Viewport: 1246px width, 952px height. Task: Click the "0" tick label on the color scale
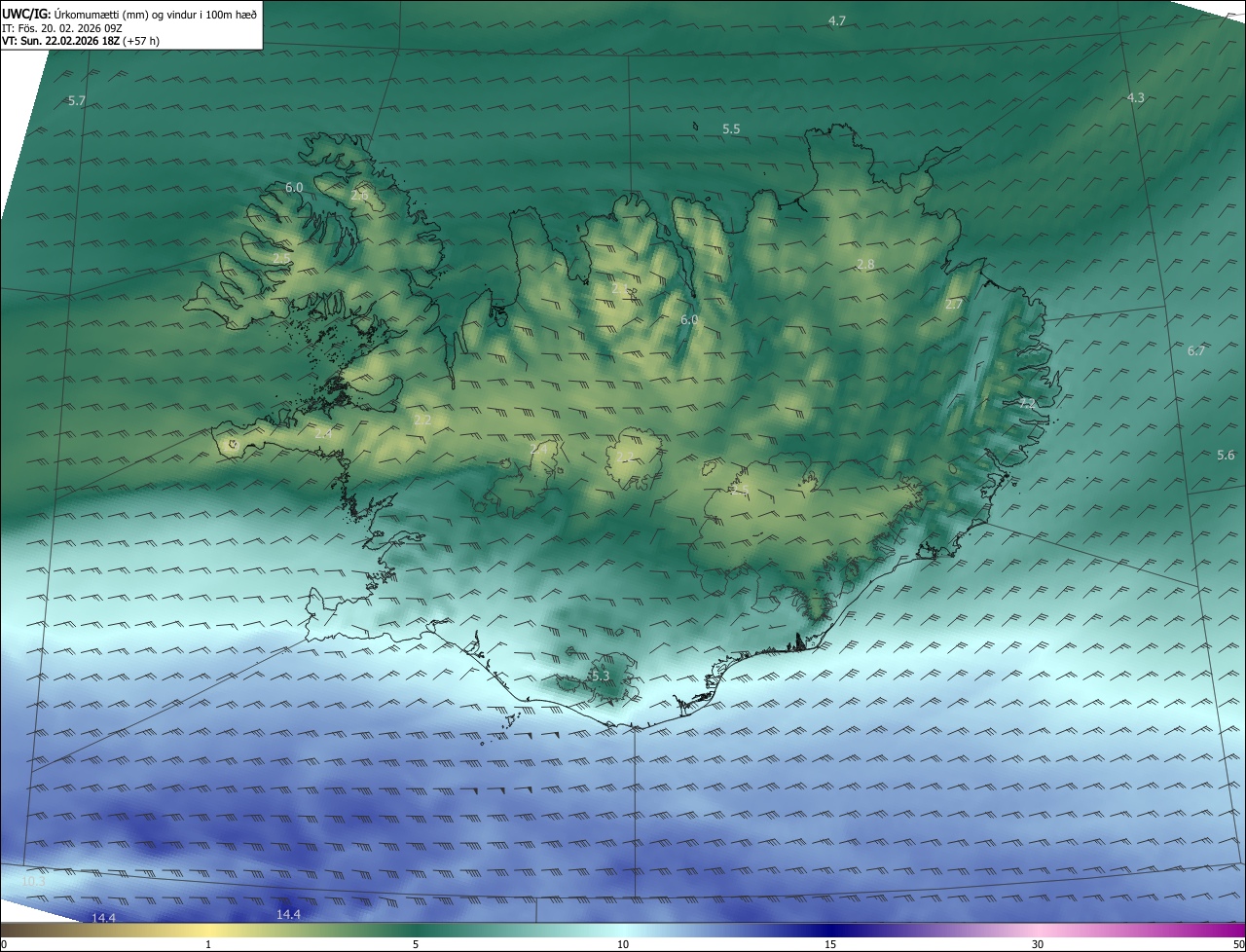pos(3,944)
